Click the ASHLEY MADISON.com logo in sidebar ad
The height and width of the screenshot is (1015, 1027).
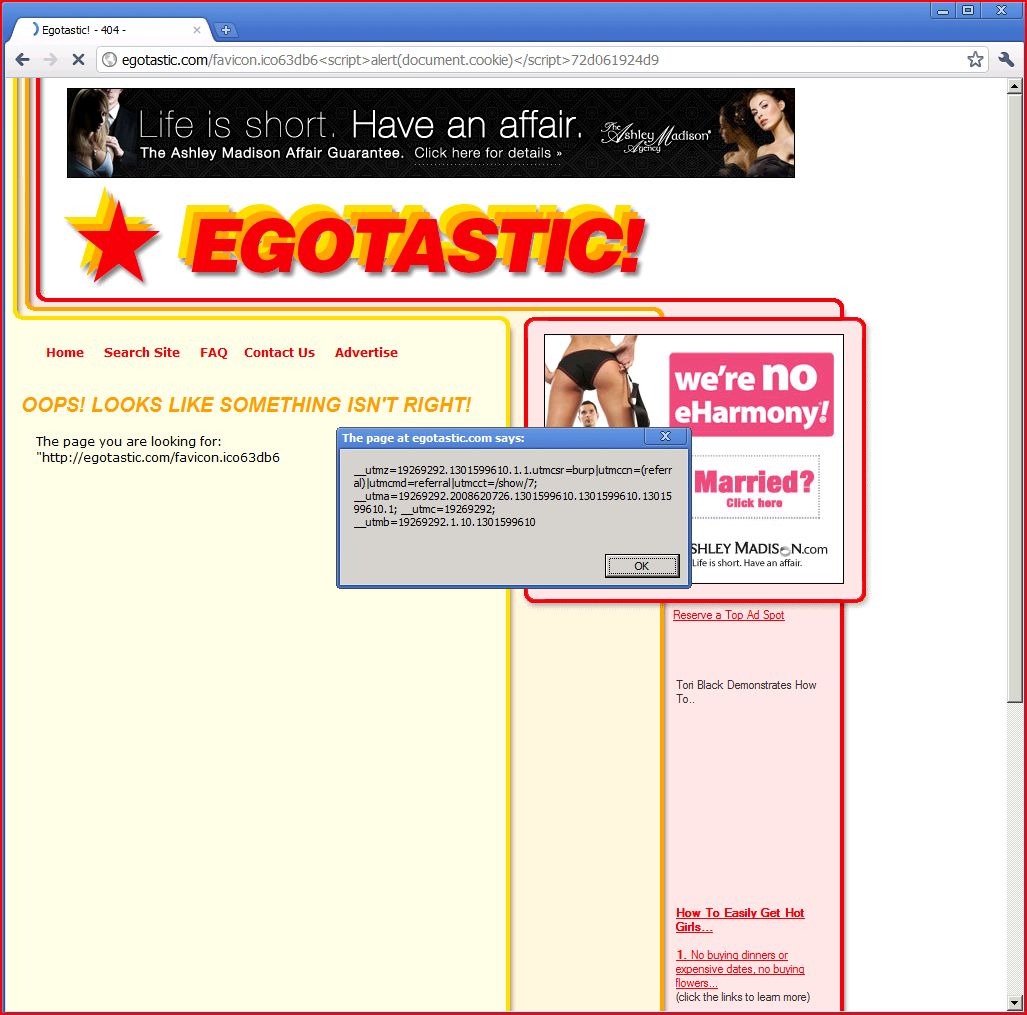(x=758, y=549)
